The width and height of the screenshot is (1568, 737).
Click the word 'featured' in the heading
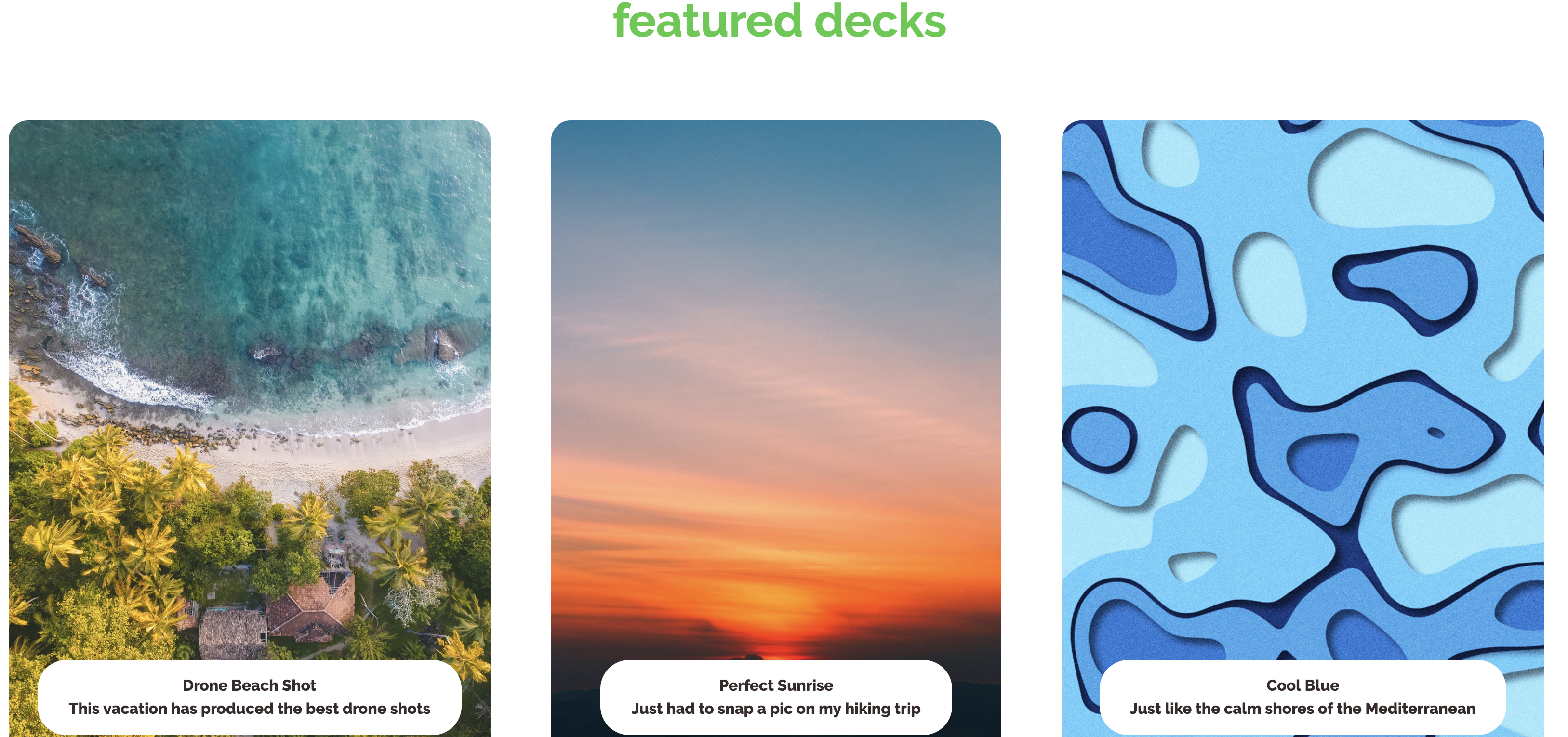pos(708,21)
